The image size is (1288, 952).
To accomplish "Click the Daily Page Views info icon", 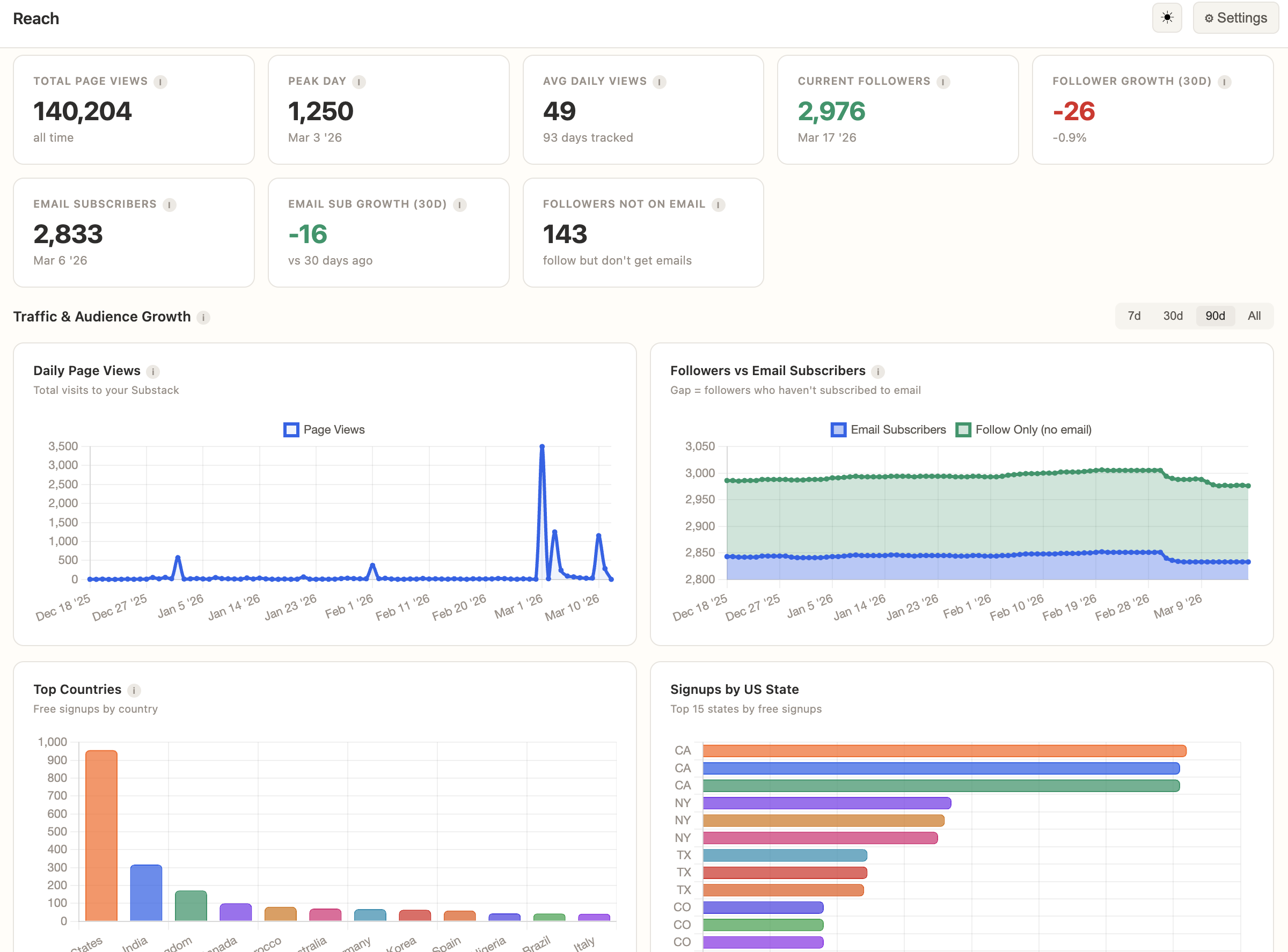I will 153,372.
